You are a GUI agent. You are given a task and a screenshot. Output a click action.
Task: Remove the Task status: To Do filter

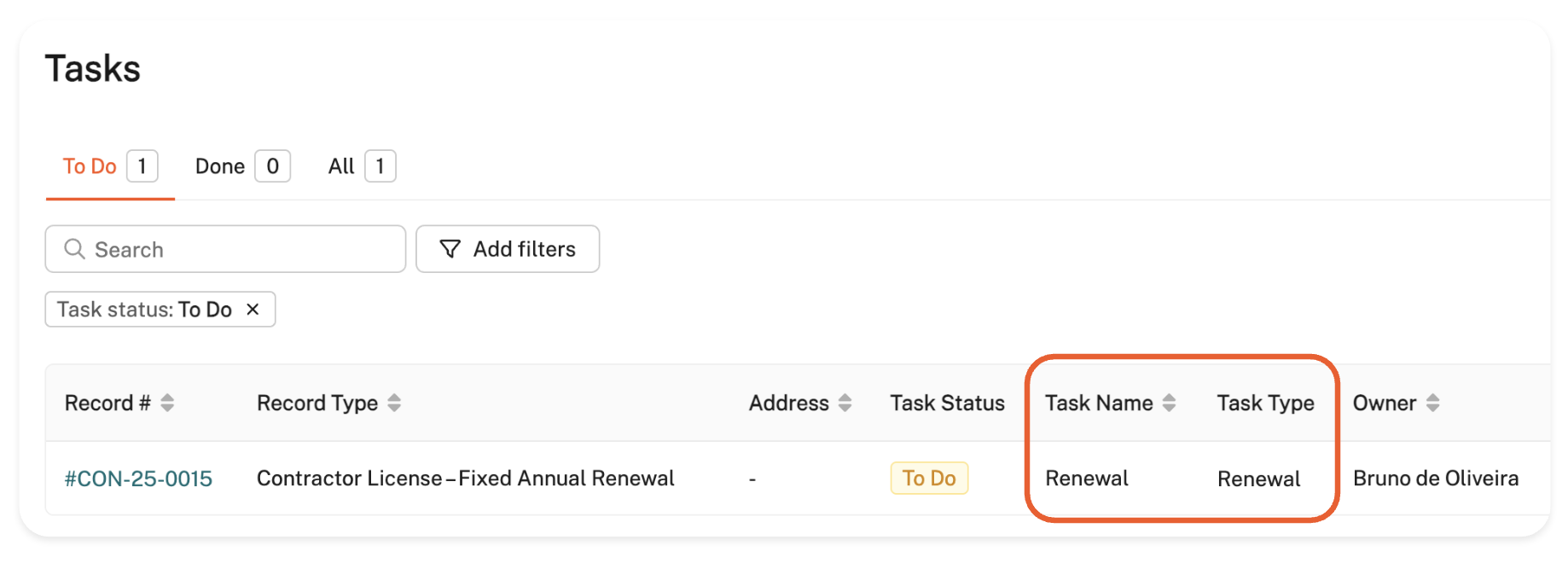(x=253, y=310)
